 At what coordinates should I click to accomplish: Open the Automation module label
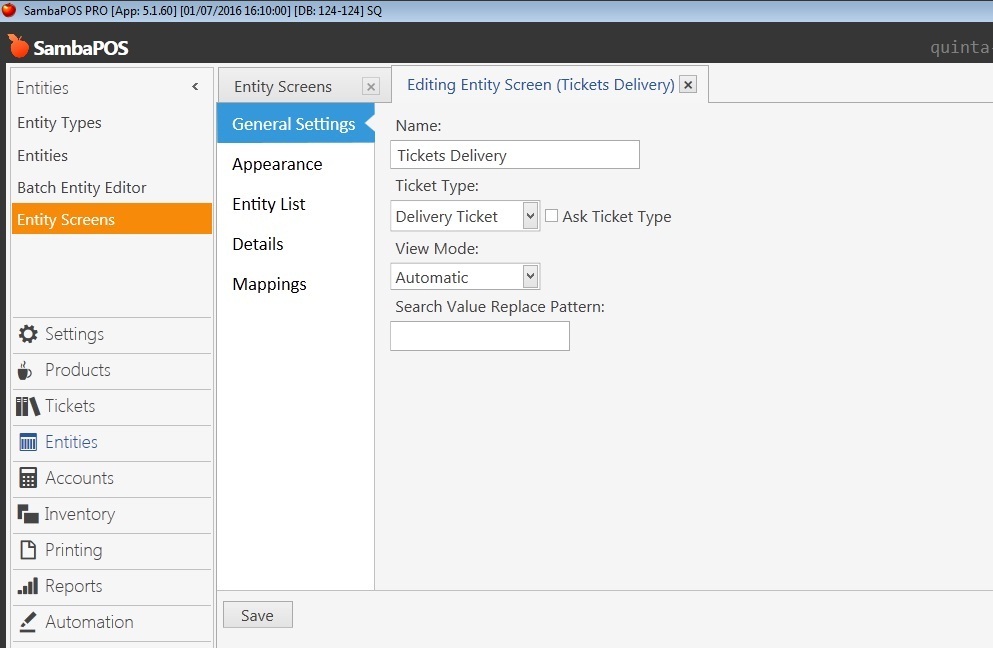89,622
